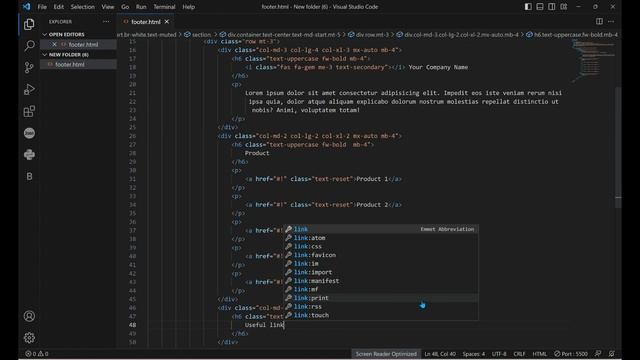
Task: Open the Run and Debug view
Action: pos(29,89)
